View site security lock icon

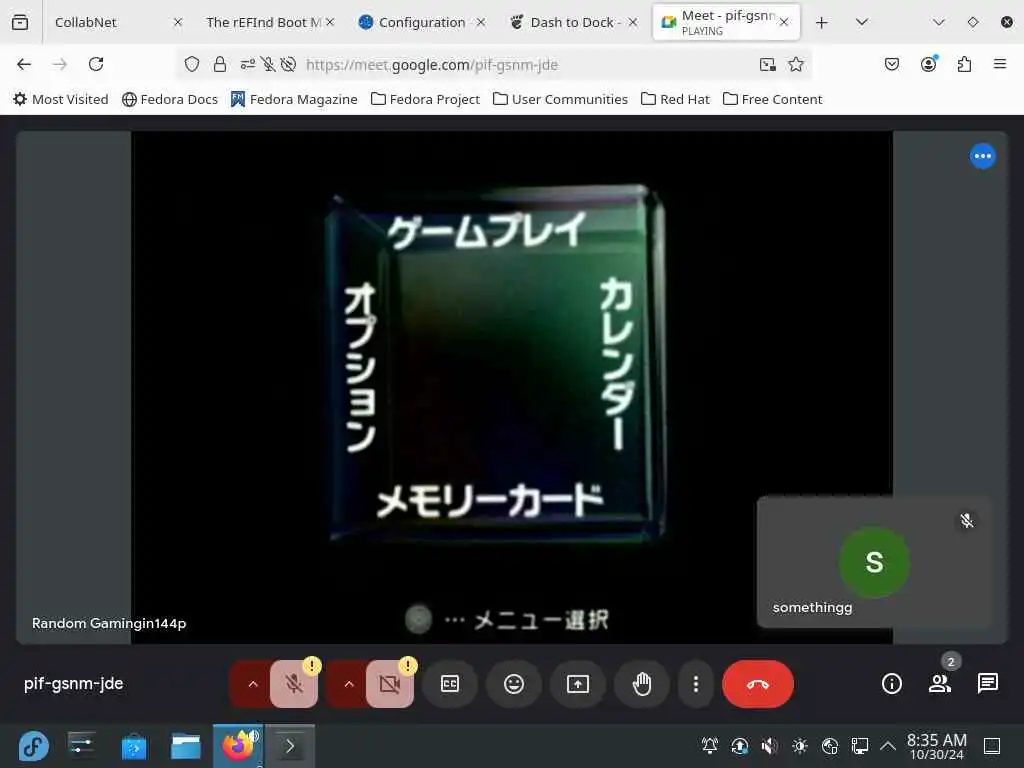(x=220, y=64)
